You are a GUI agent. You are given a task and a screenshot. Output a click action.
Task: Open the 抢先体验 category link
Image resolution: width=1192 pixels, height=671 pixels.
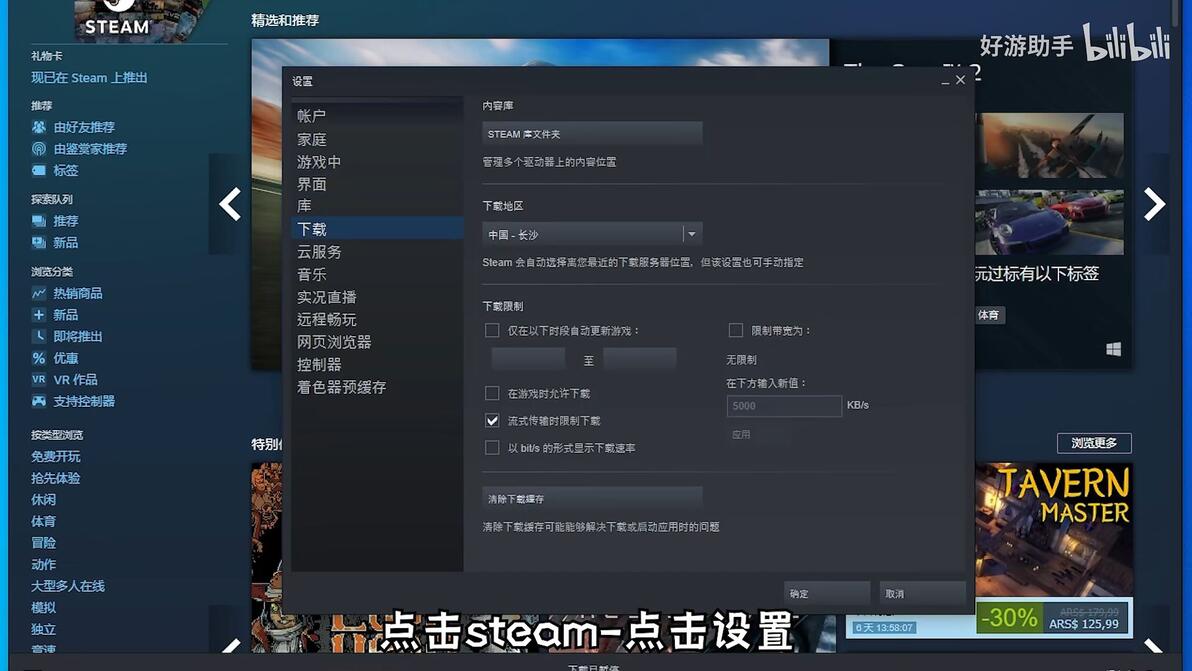tap(55, 478)
